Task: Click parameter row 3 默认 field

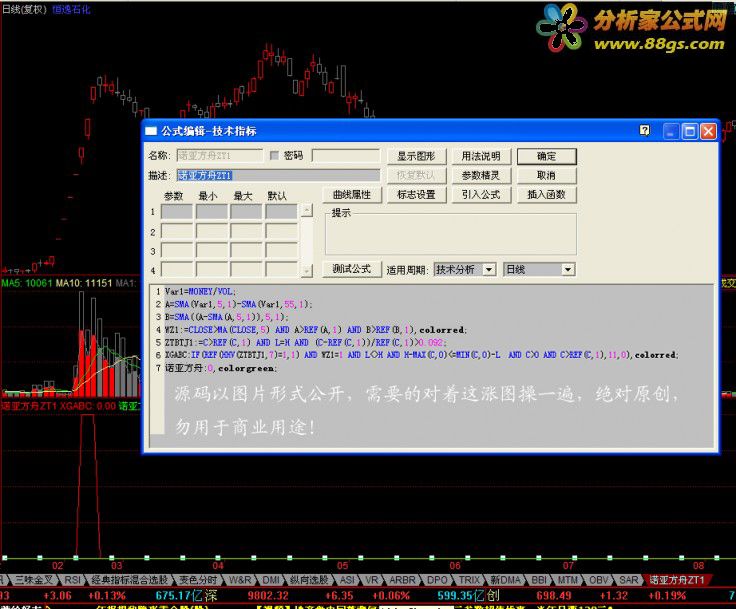Action: click(281, 250)
